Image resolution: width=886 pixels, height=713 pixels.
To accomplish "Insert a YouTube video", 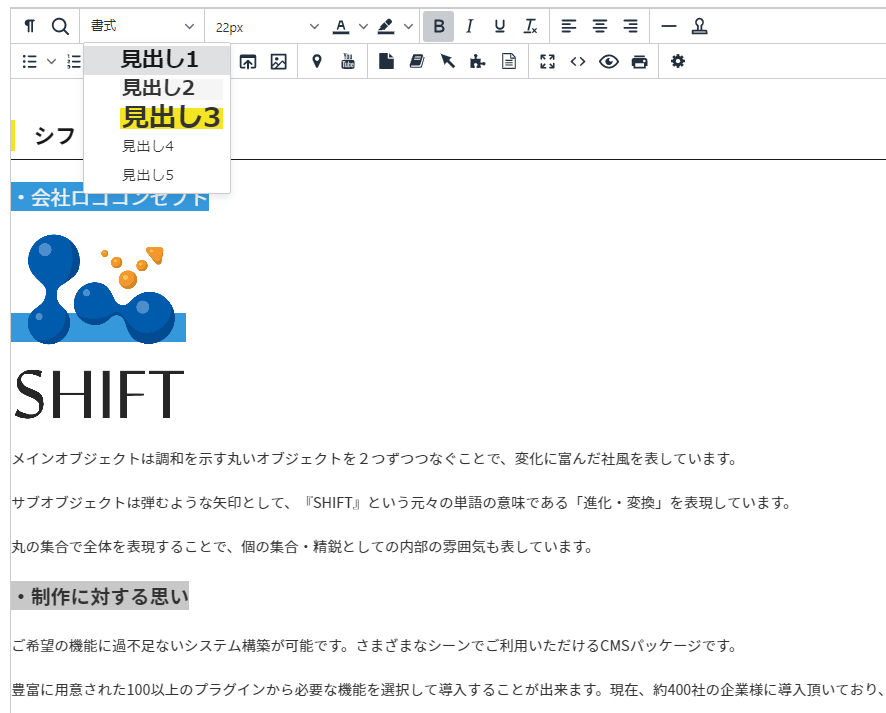I will coord(348,61).
